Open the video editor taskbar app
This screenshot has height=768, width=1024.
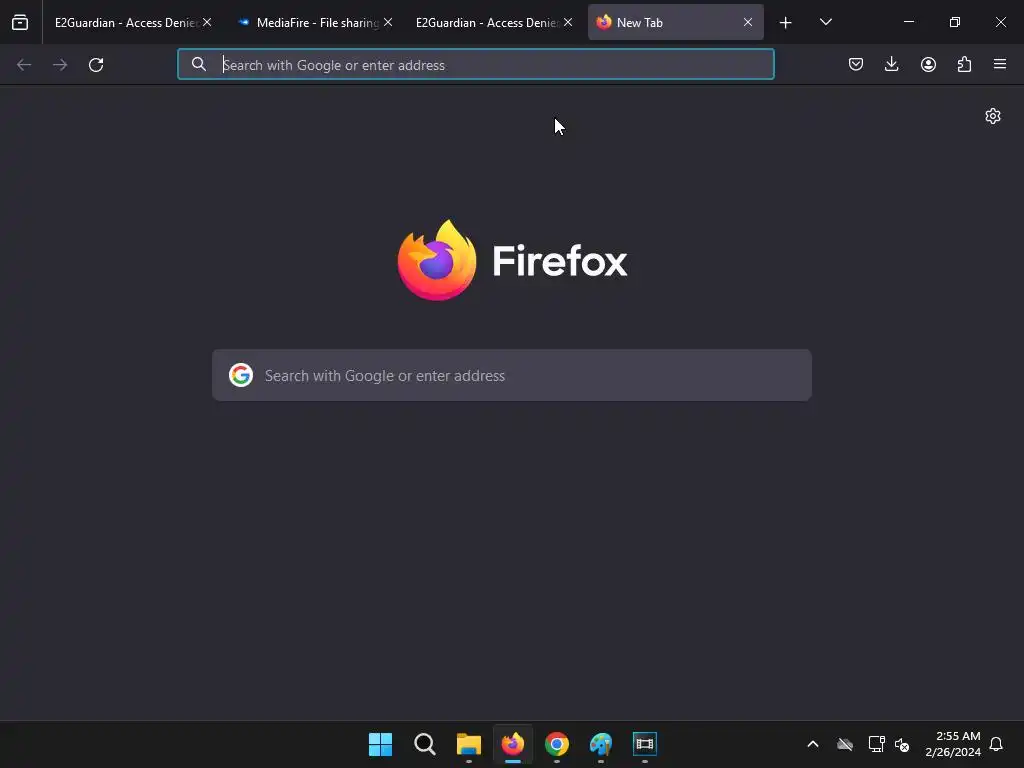[x=645, y=744]
